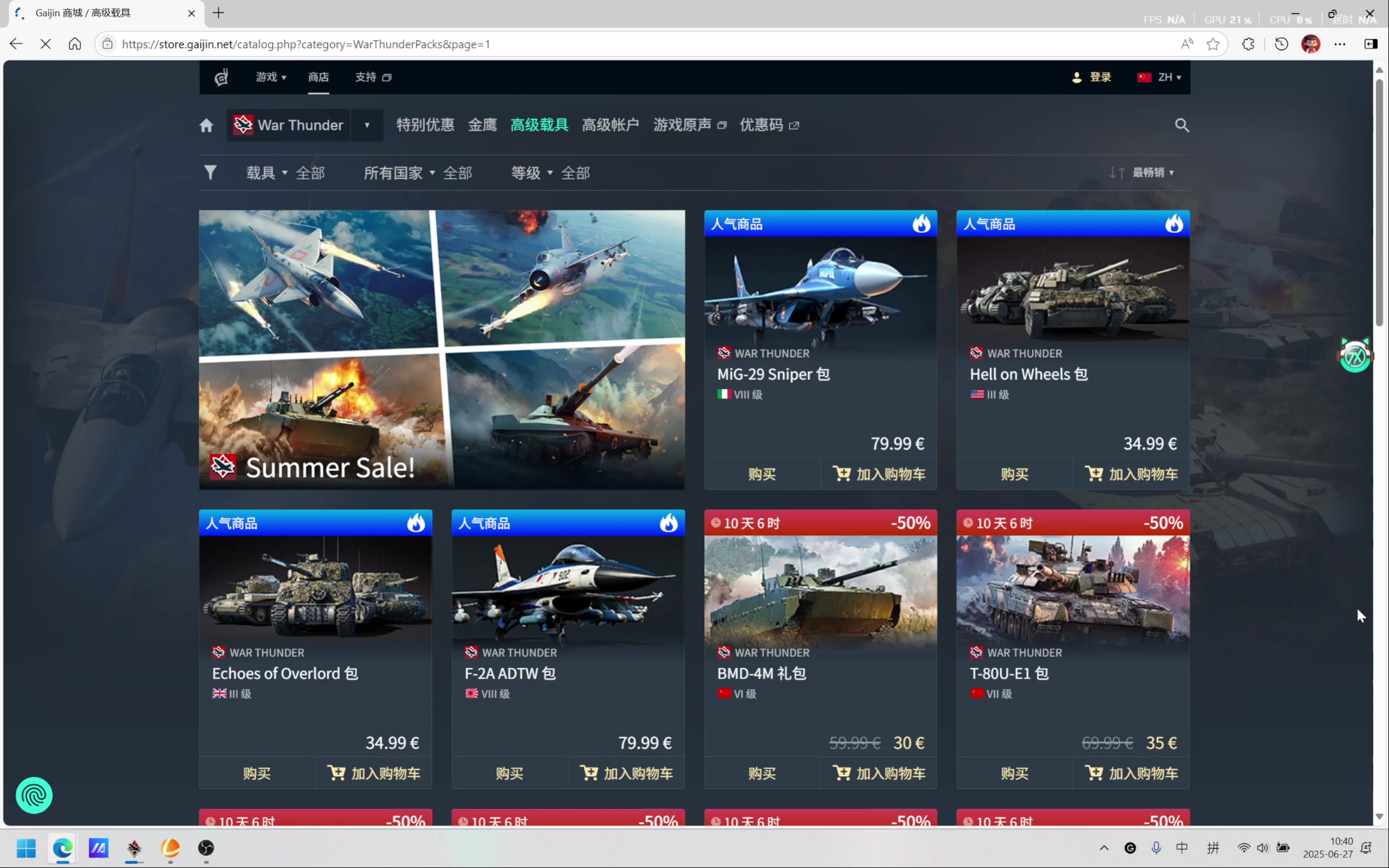This screenshot has width=1389, height=868.
Task: Open browser history icon
Action: [x=1281, y=44]
